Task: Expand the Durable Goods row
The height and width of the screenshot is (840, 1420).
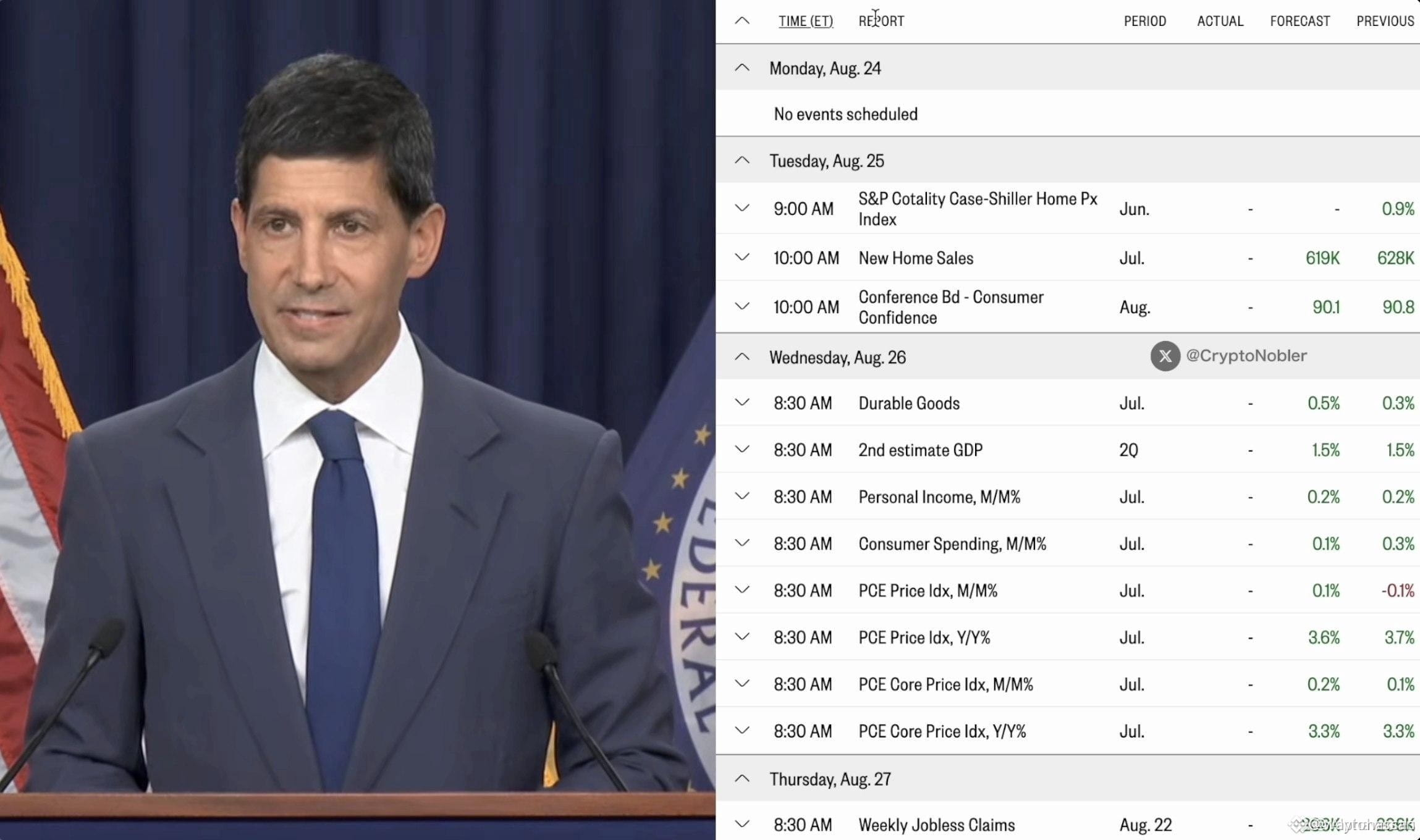Action: [742, 403]
